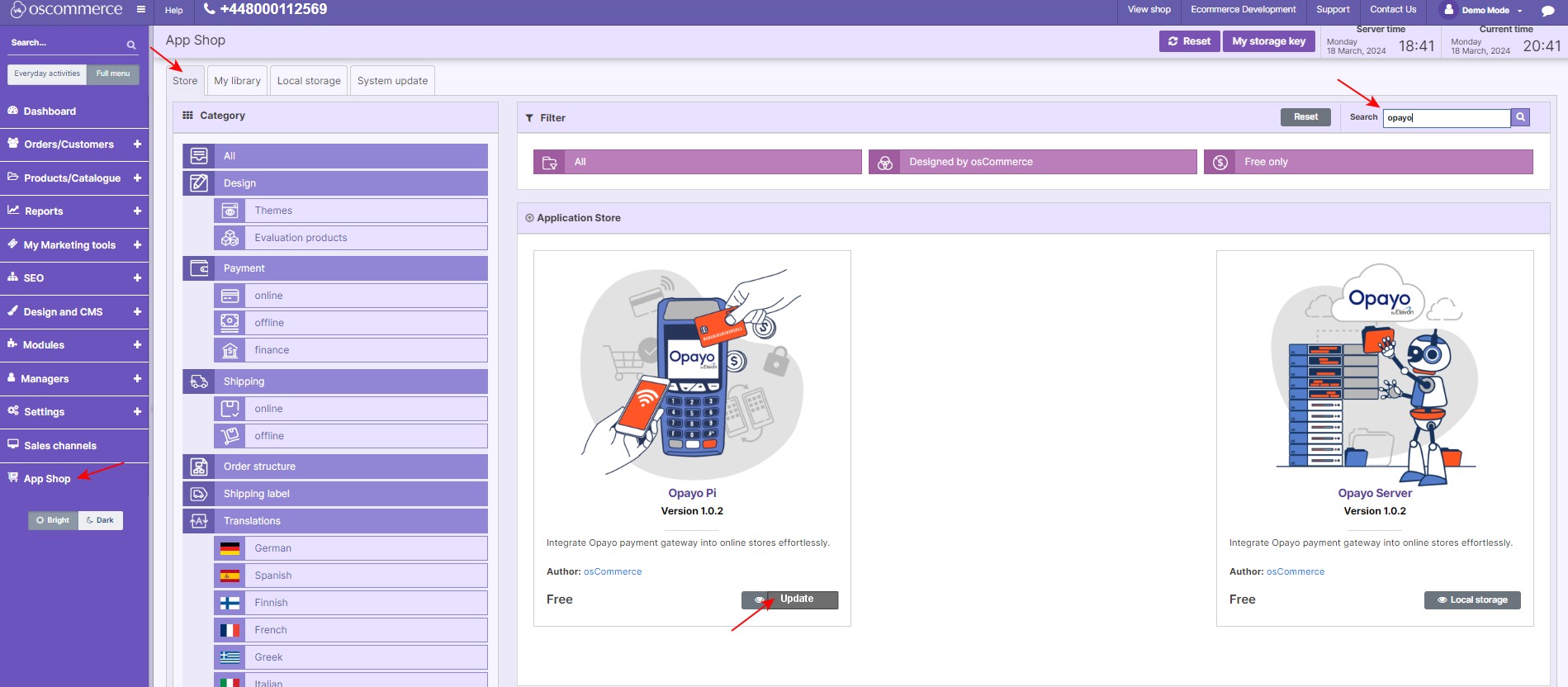Click the Greek flag icon

point(230,657)
